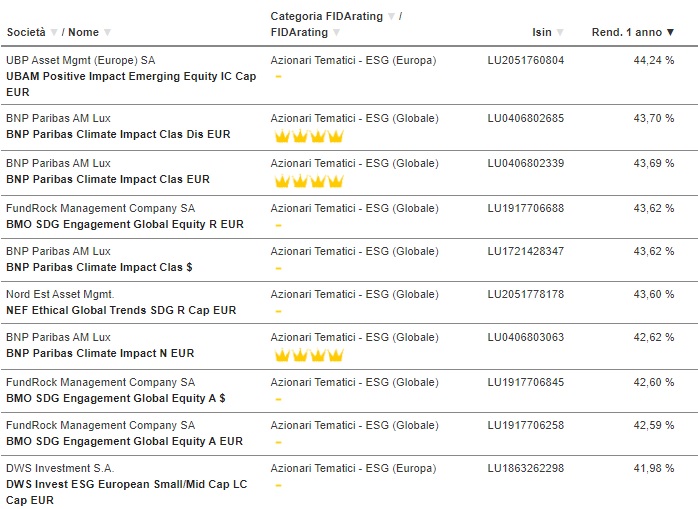Click rating dash of NEF Ethical Global Trends

pyautogui.click(x=278, y=311)
